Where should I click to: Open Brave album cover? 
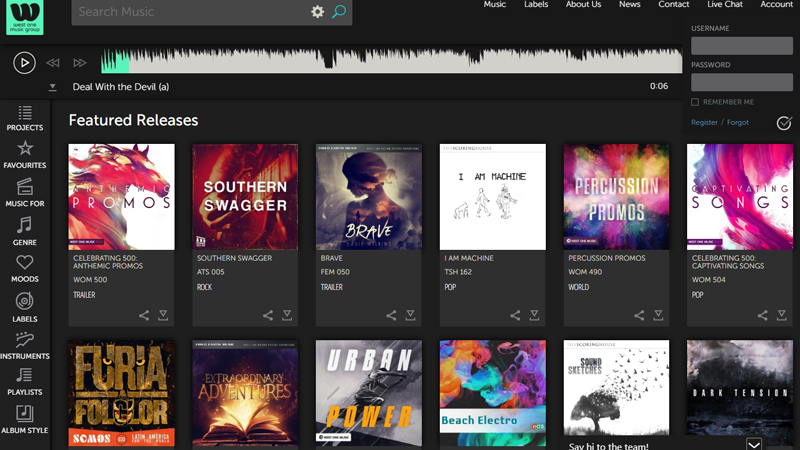click(369, 197)
